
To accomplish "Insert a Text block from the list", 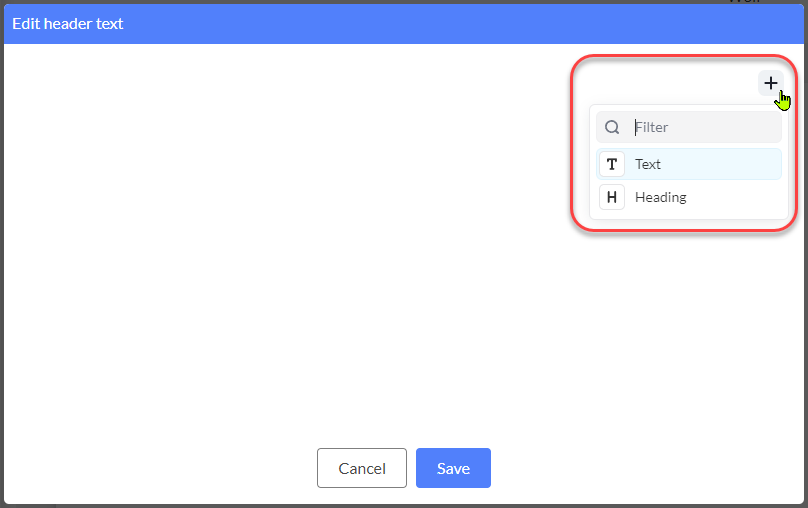I will click(x=689, y=164).
